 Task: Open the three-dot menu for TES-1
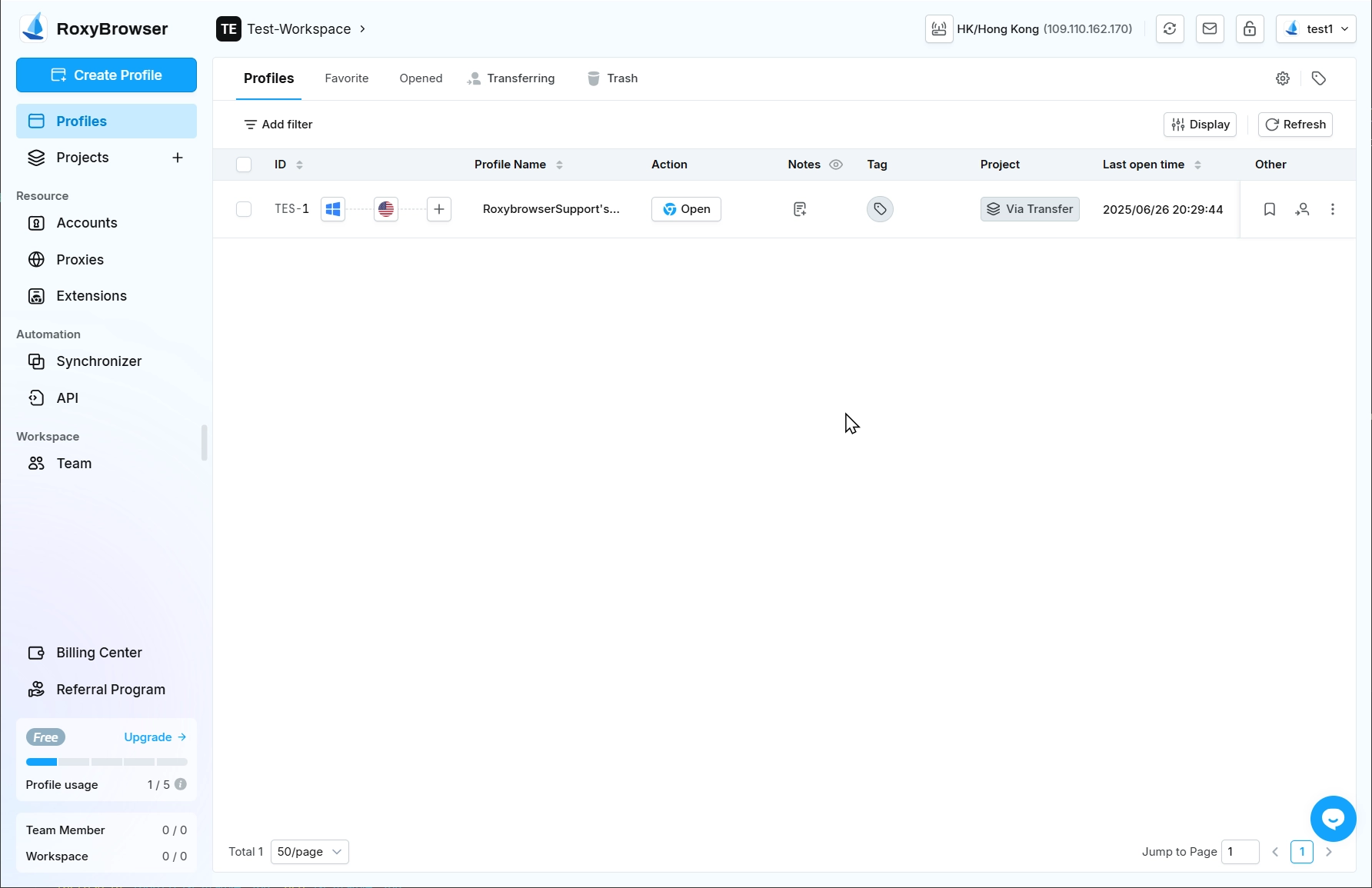pos(1333,209)
